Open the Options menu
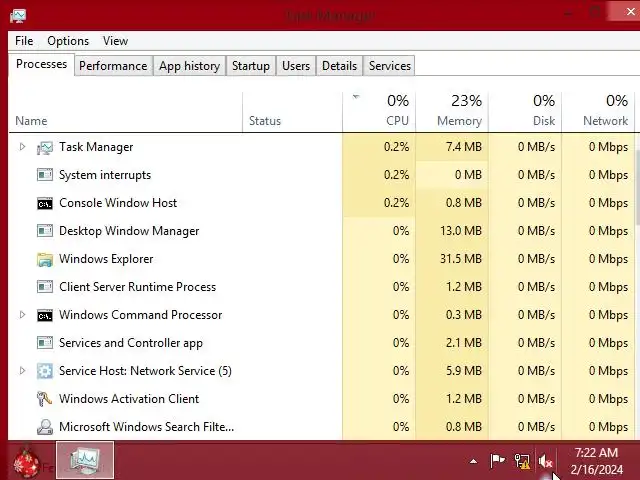 click(x=68, y=41)
